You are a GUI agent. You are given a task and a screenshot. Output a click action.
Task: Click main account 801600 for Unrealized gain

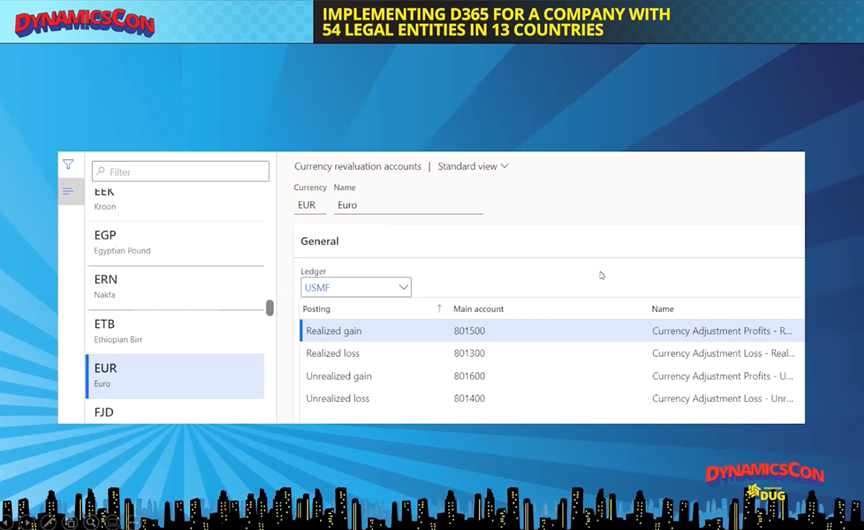point(471,376)
